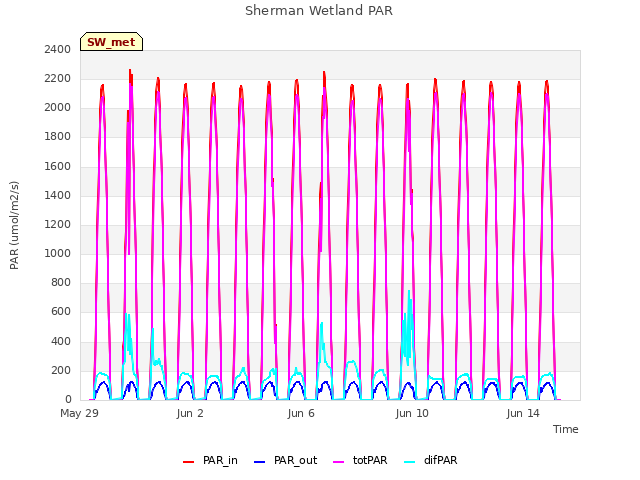Click the May 29 x-axis tick label

tap(80, 413)
